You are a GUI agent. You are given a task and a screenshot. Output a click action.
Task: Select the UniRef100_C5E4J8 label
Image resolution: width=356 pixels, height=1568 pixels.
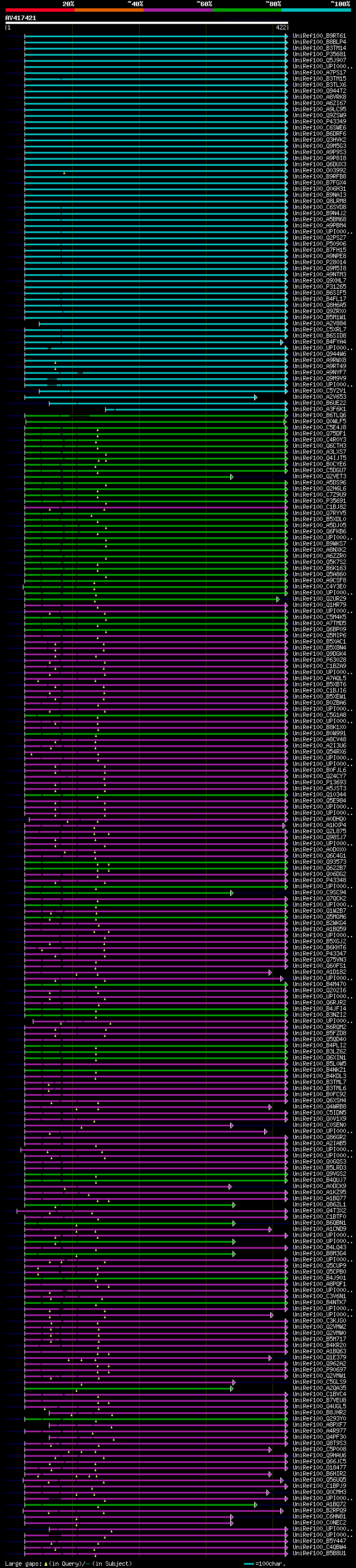(x=319, y=427)
